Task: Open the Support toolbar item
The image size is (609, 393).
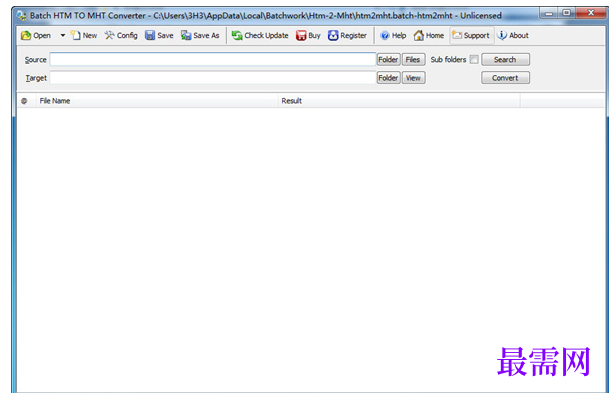Action: (472, 35)
